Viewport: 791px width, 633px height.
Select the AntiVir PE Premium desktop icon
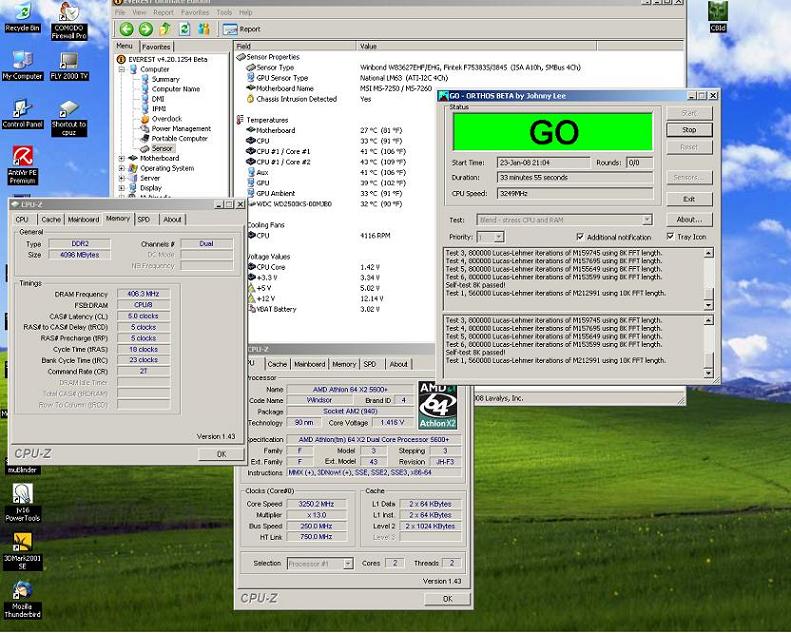point(22,164)
